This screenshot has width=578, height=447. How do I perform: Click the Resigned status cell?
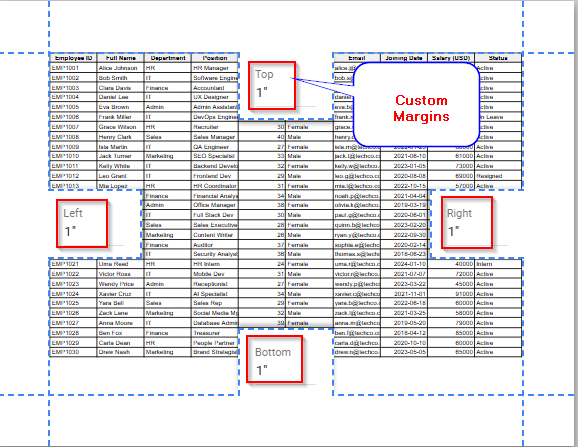coord(498,176)
